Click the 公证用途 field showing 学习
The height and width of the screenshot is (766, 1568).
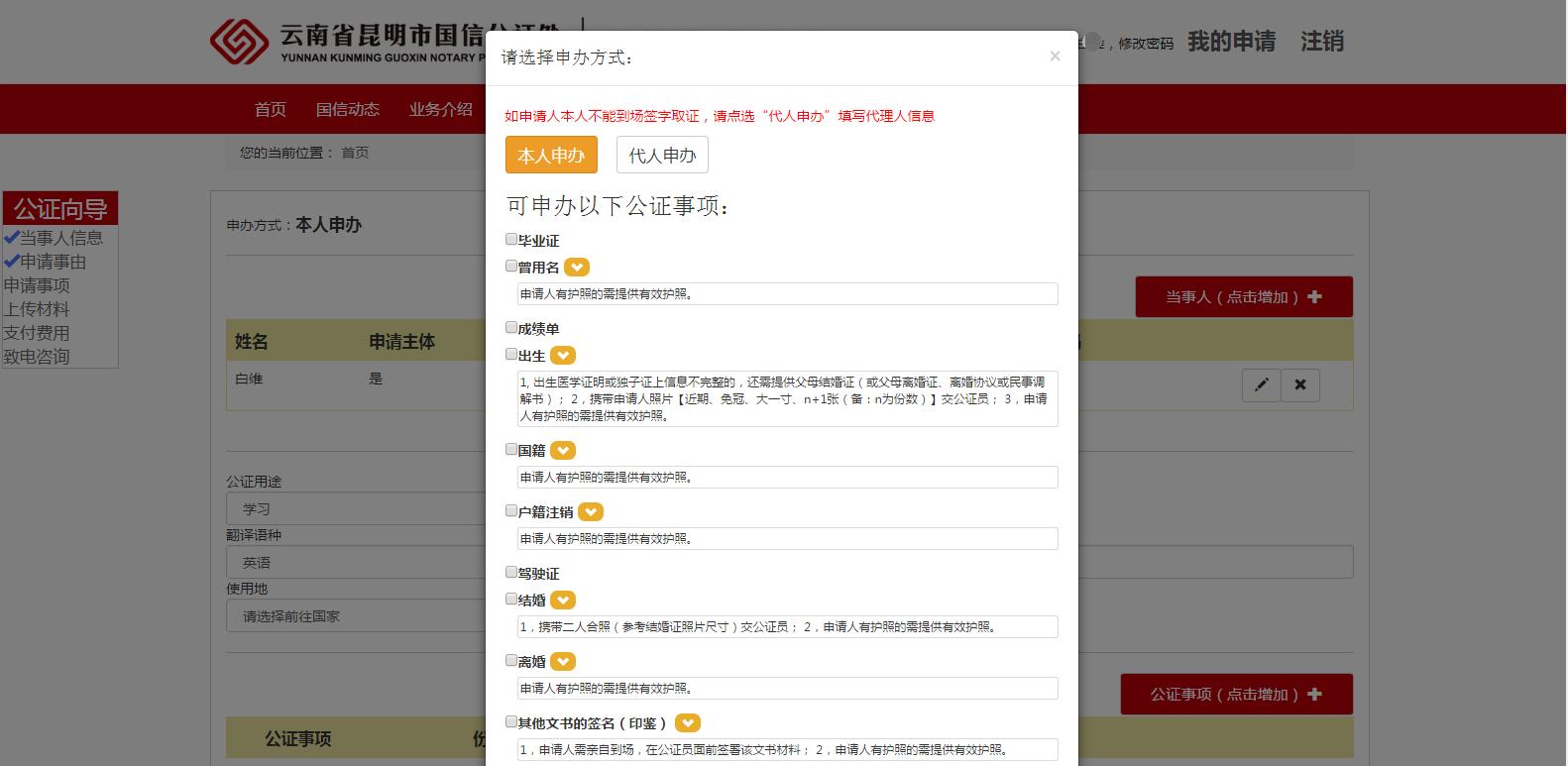(x=357, y=508)
